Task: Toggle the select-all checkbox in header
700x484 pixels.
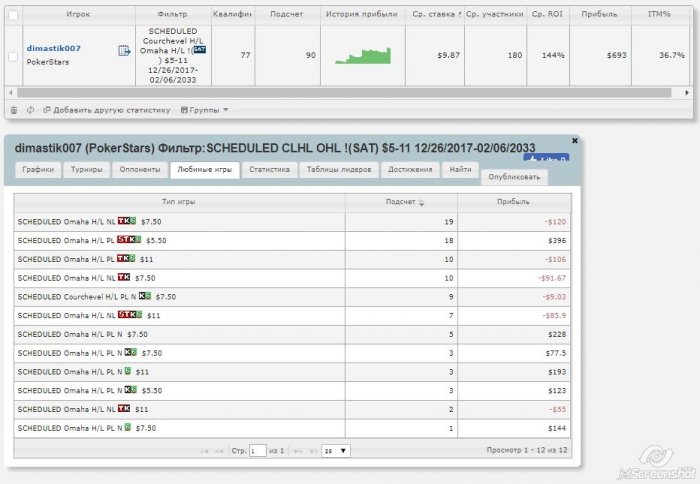Action: point(13,15)
